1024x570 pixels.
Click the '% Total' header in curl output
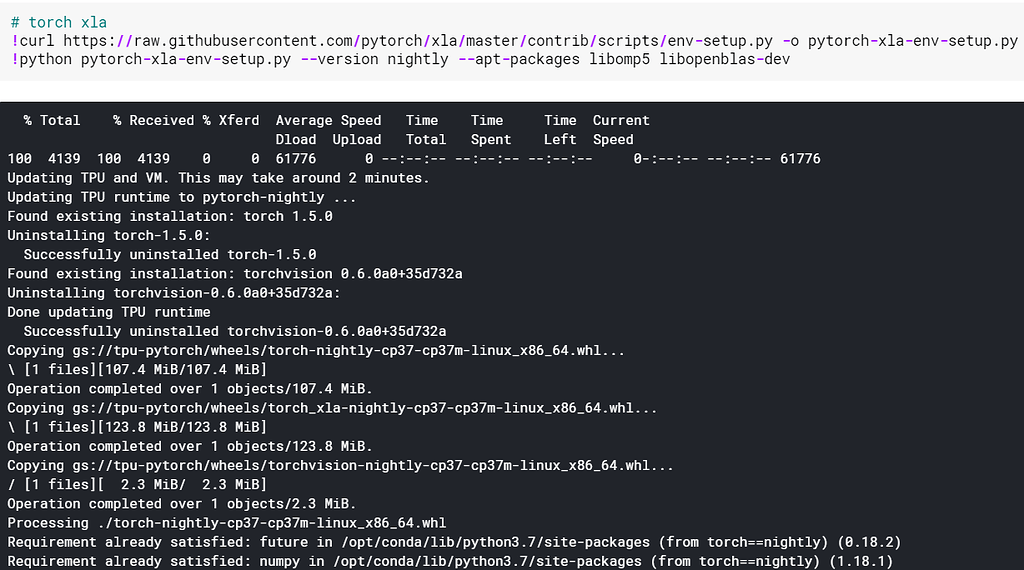(52, 120)
